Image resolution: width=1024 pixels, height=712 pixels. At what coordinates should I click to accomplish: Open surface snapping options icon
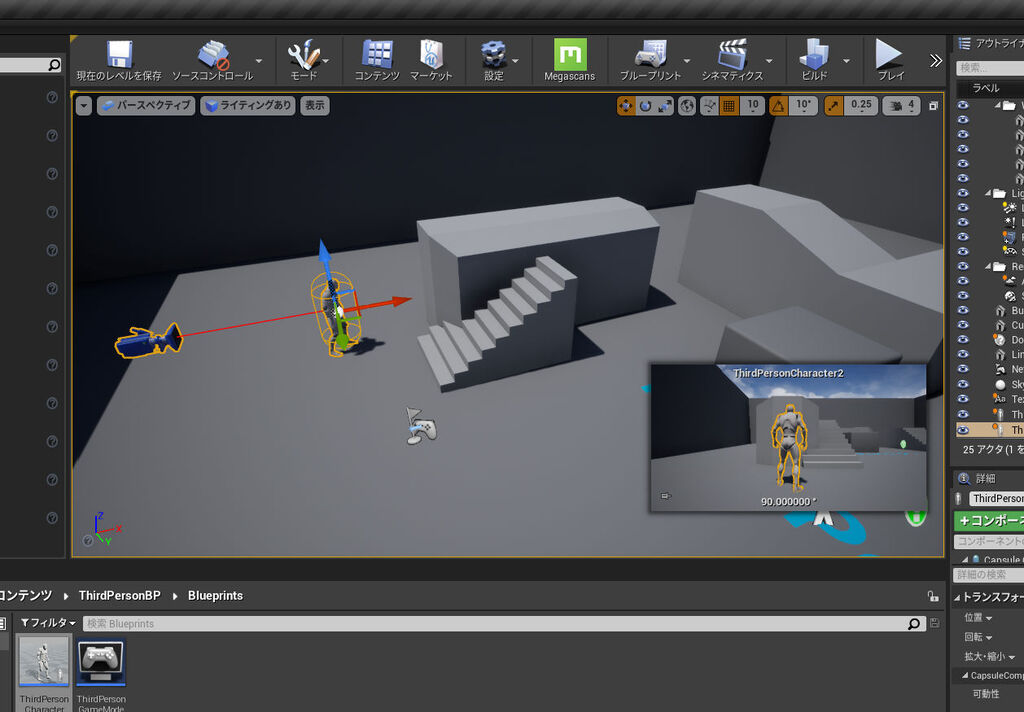coord(709,106)
